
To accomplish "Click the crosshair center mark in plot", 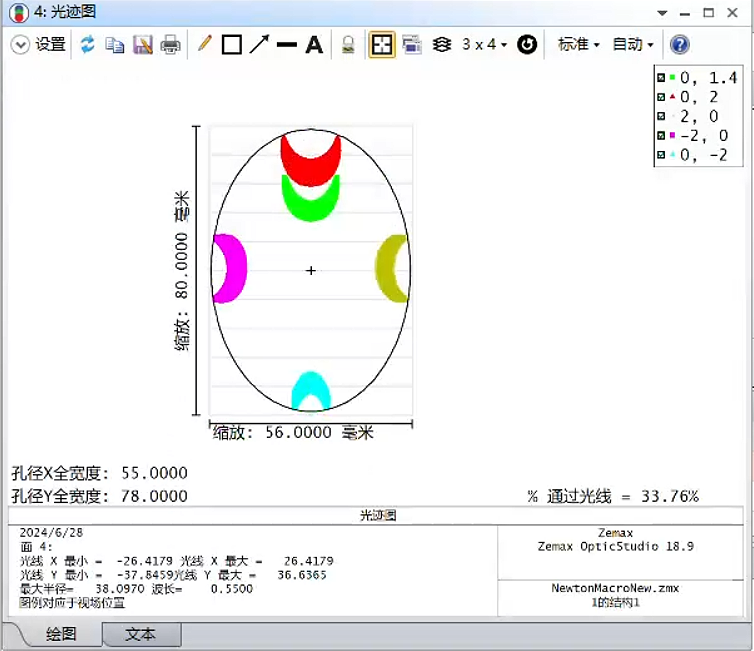I will pos(311,271).
